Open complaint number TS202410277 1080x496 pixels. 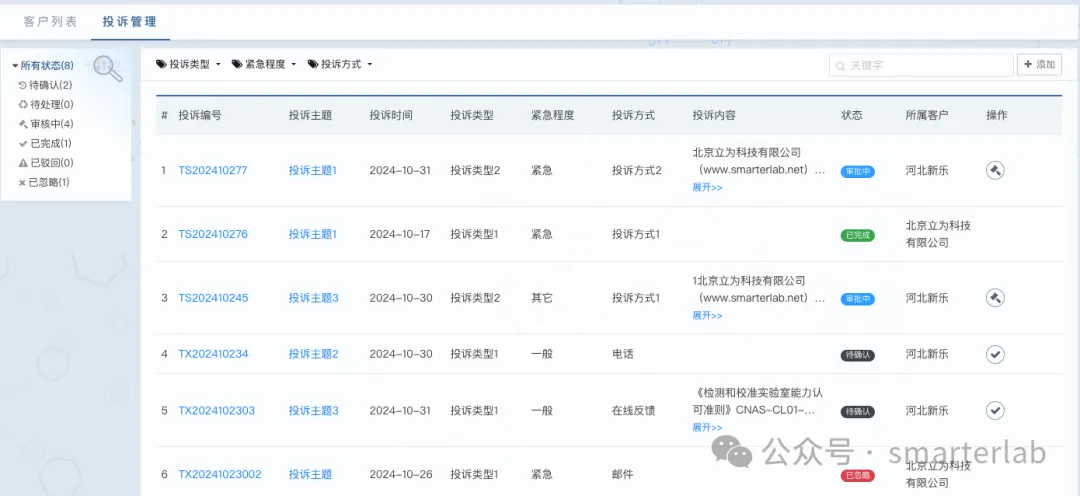213,170
